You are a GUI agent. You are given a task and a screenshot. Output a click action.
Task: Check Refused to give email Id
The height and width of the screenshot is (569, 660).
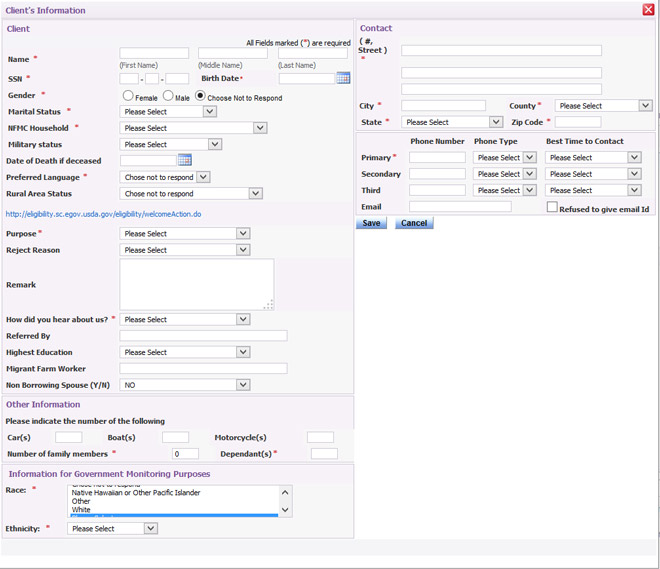552,207
